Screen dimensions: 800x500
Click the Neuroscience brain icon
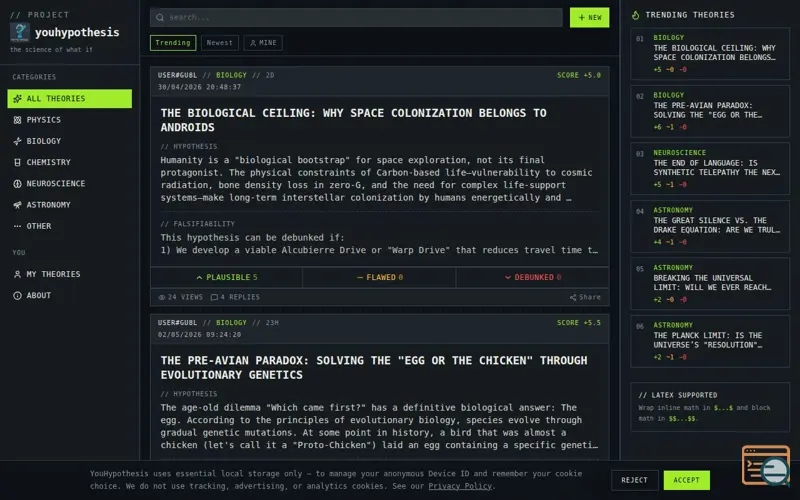click(x=17, y=184)
